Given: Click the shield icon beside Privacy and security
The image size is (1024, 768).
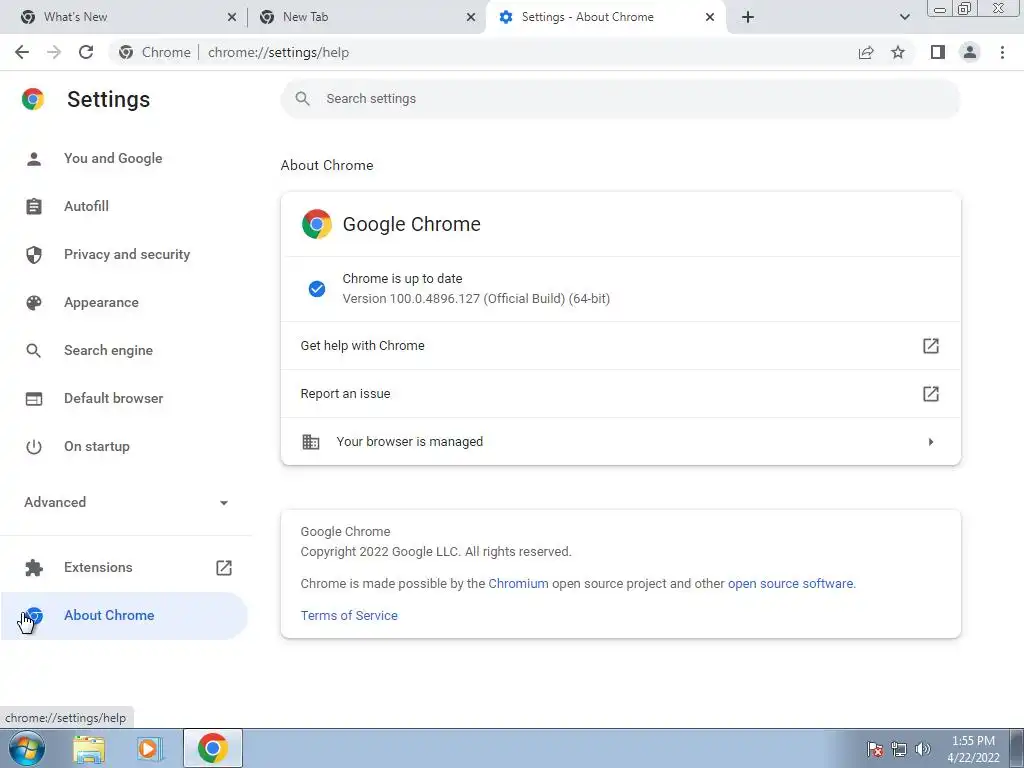Looking at the screenshot, I should (x=34, y=255).
